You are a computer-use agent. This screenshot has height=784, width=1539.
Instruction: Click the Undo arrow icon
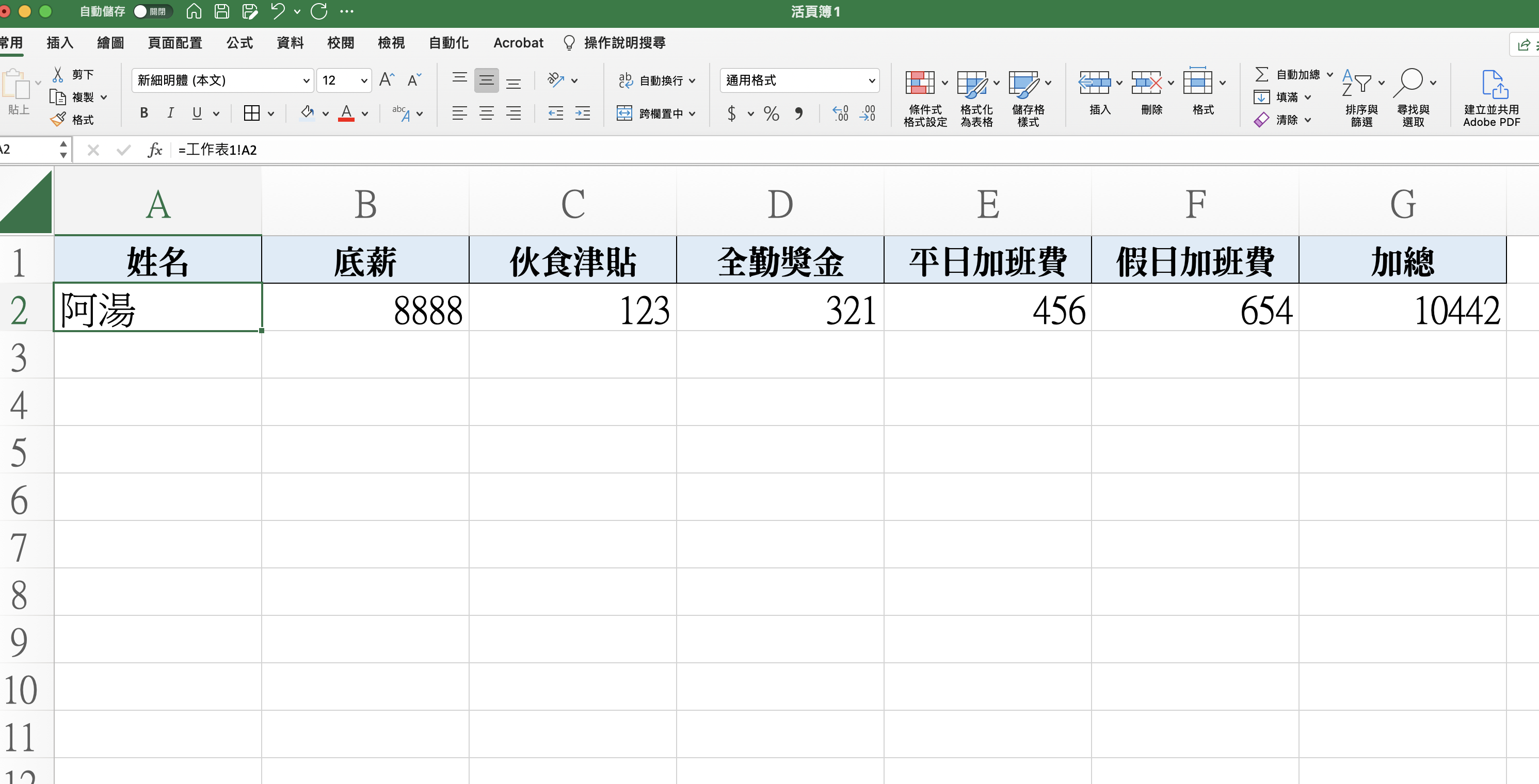coord(277,11)
